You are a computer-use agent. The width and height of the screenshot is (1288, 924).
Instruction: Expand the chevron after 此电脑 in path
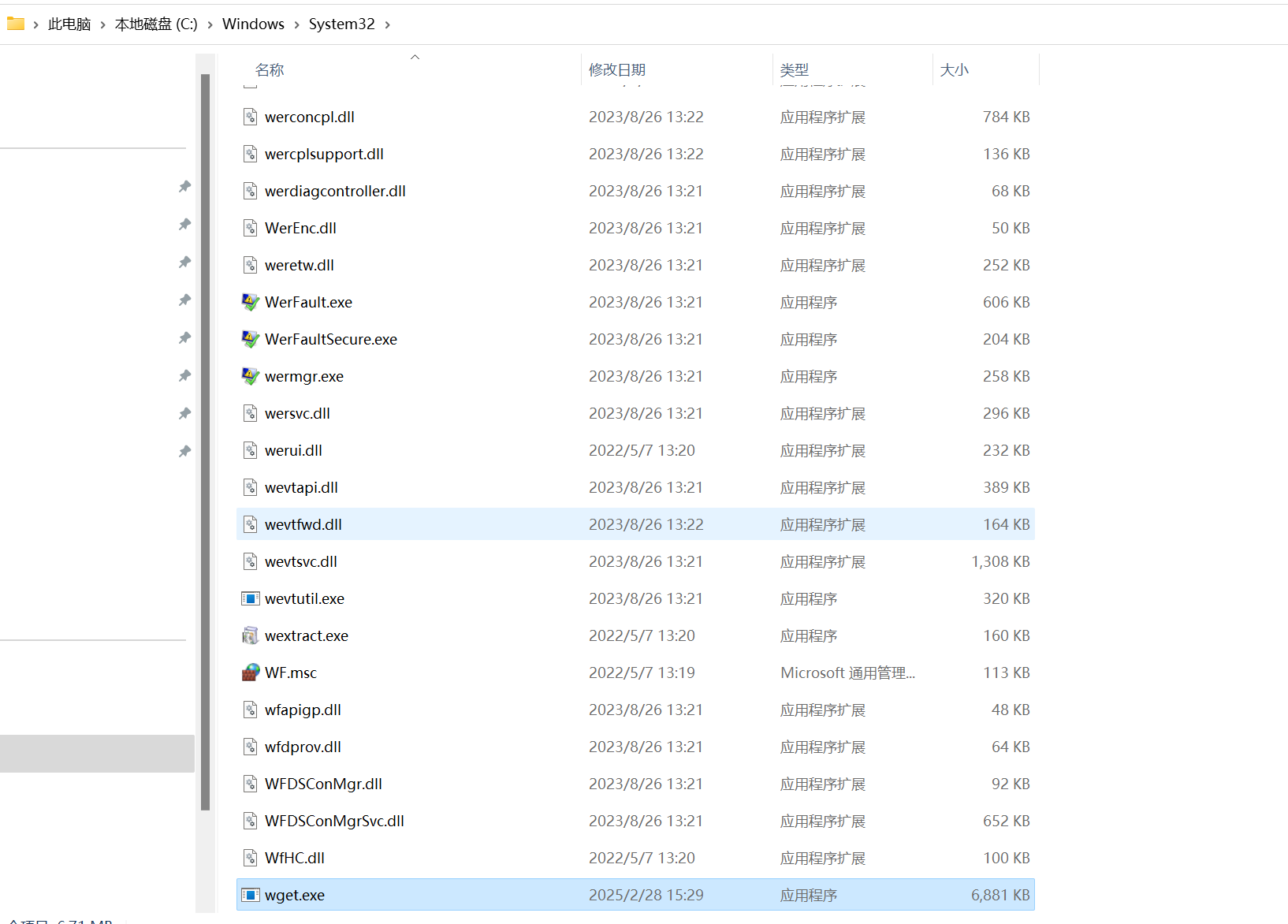pos(102,24)
